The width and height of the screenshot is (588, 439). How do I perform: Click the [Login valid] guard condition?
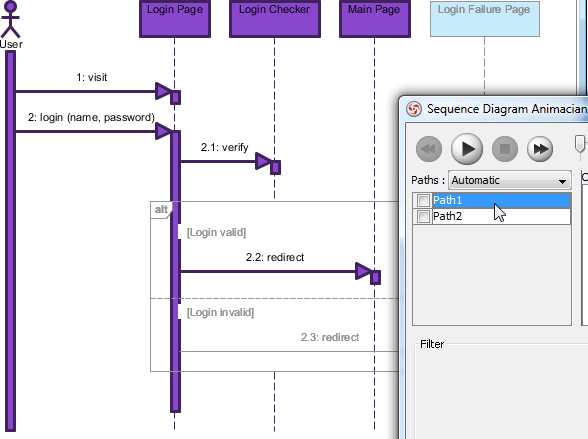point(216,232)
